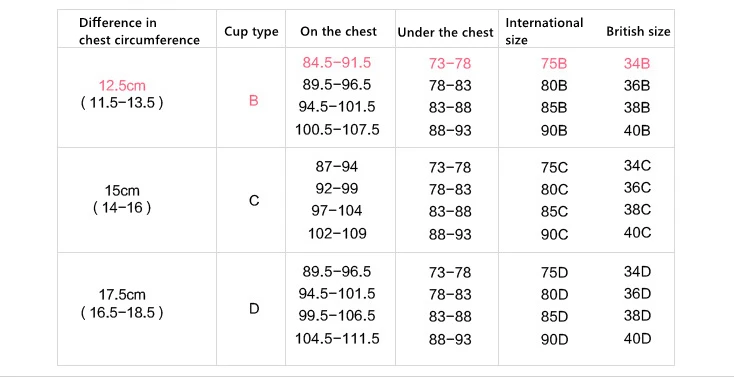Click the pink 34B British size
734x377 pixels.
(637, 64)
